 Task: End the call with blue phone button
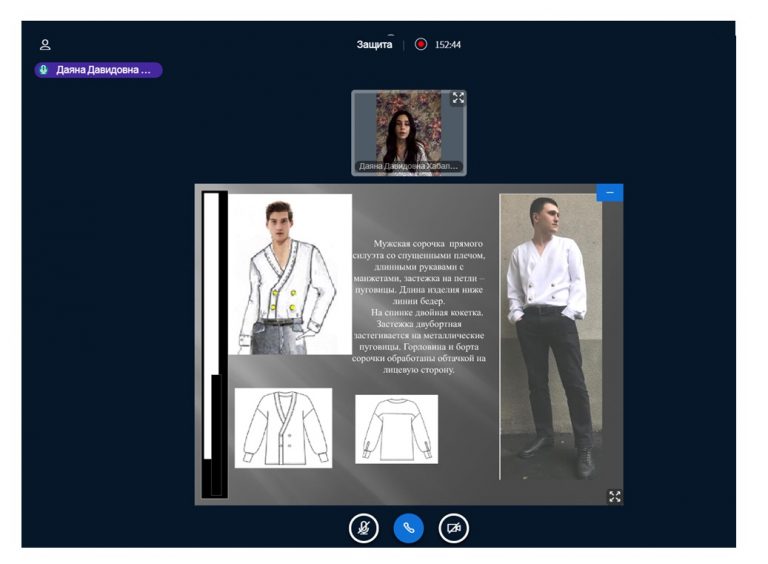click(408, 528)
